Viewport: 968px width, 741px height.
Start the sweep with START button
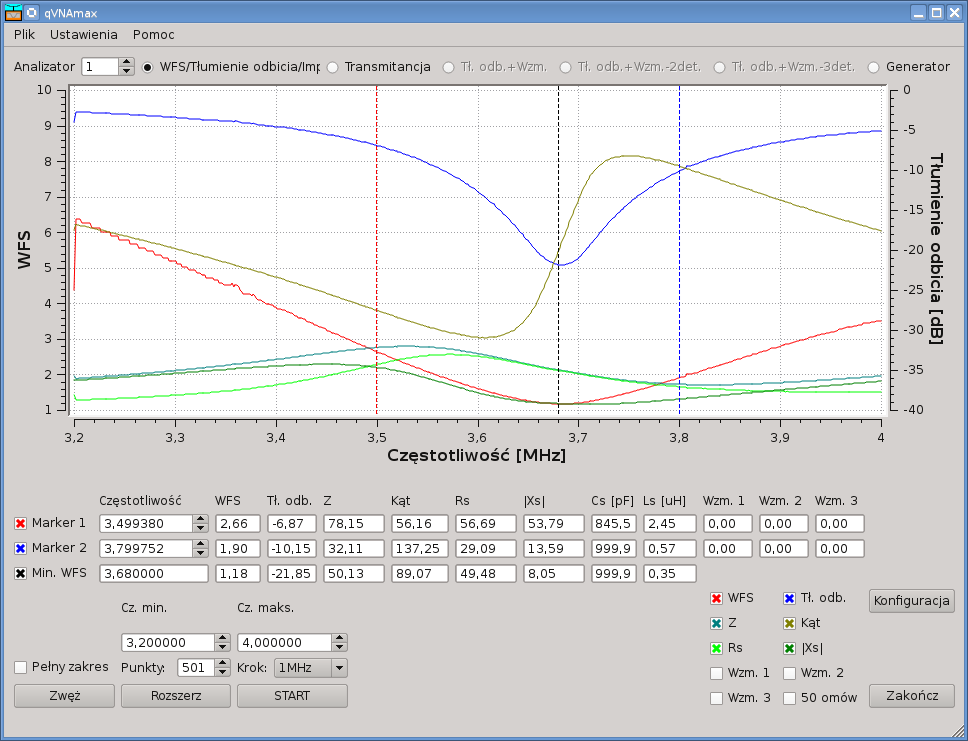click(x=292, y=696)
